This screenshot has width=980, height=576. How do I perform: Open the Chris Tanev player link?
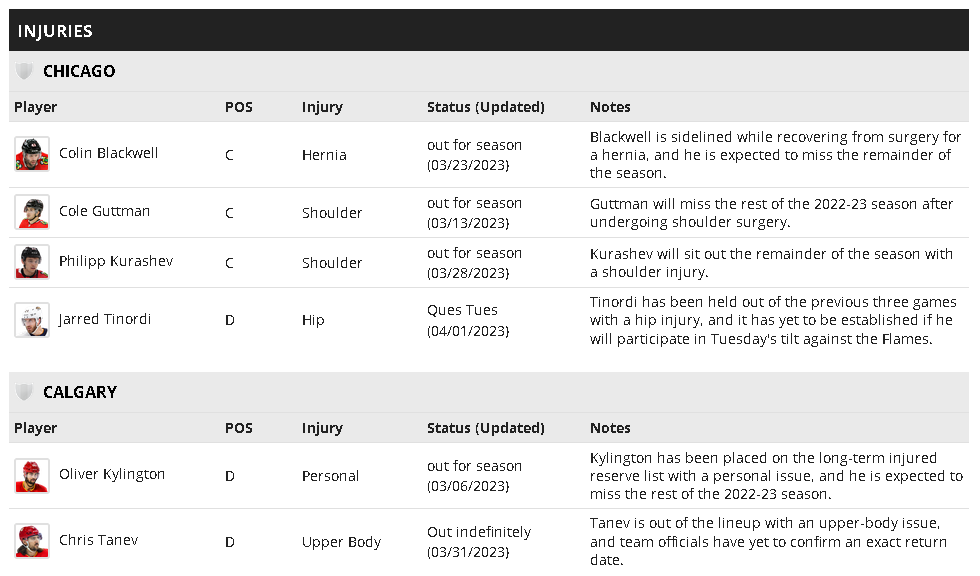pyautogui.click(x=98, y=540)
